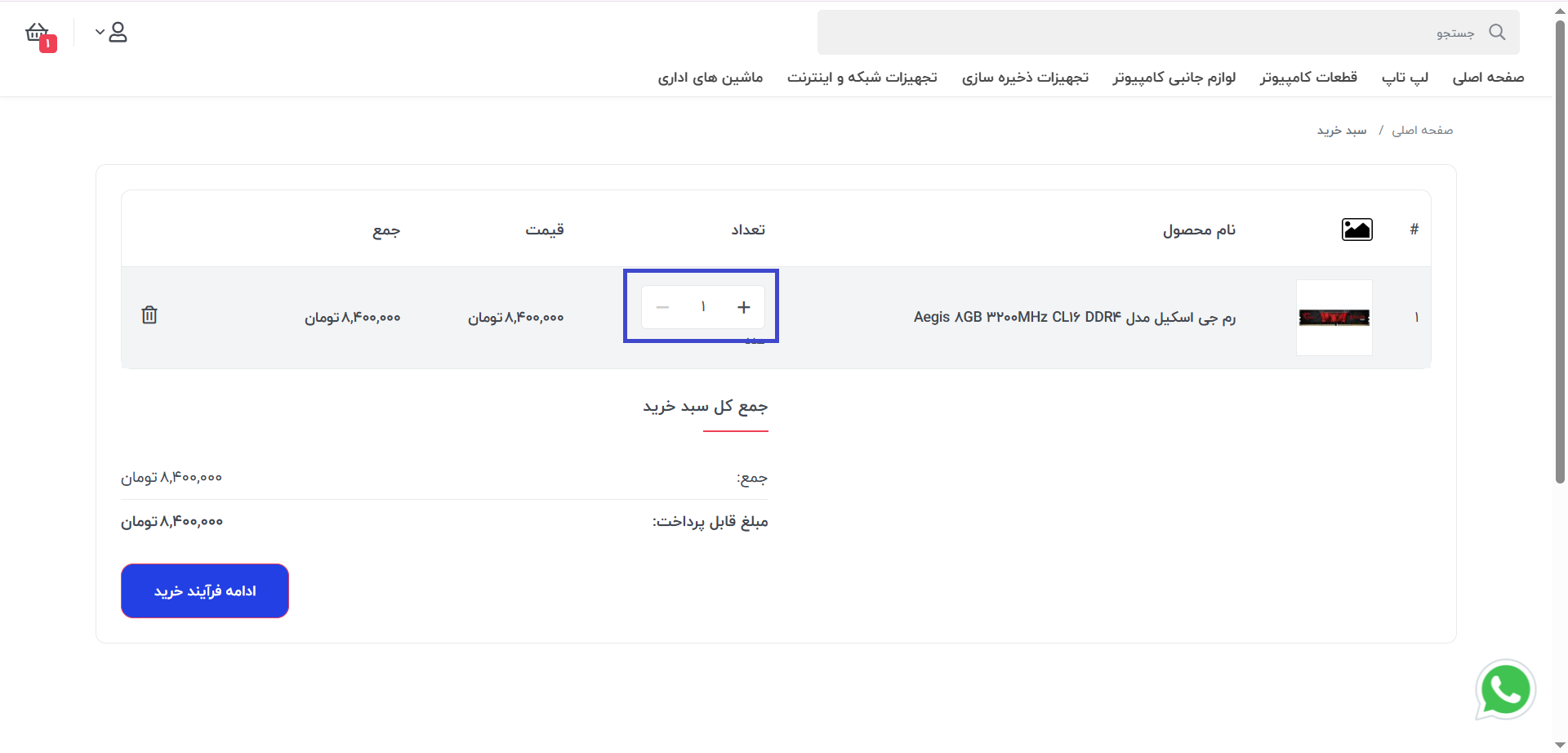This screenshot has width=1568, height=753.
Task: Increase quantity with the plus button
Action: (744, 307)
